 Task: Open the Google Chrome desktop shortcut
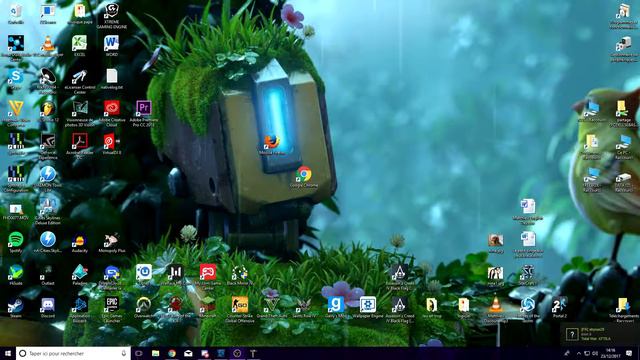pos(304,177)
